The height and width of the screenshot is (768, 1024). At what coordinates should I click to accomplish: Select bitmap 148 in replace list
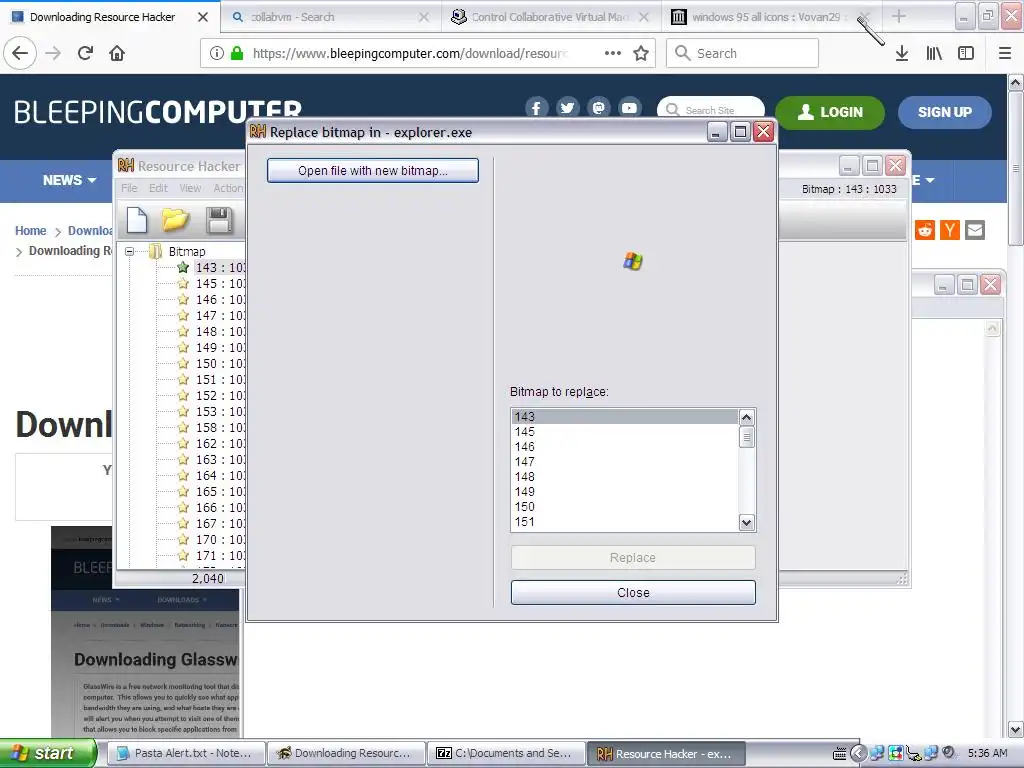pyautogui.click(x=625, y=477)
